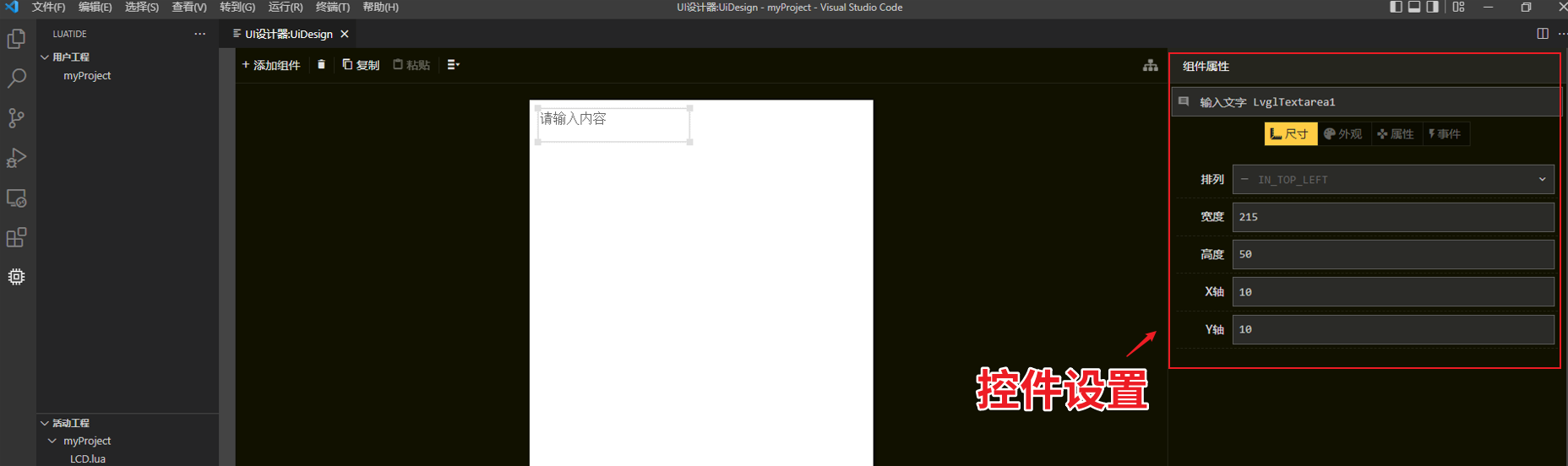Open the Search view in activity bar
Viewport: 1568px width, 466px height.
16,79
